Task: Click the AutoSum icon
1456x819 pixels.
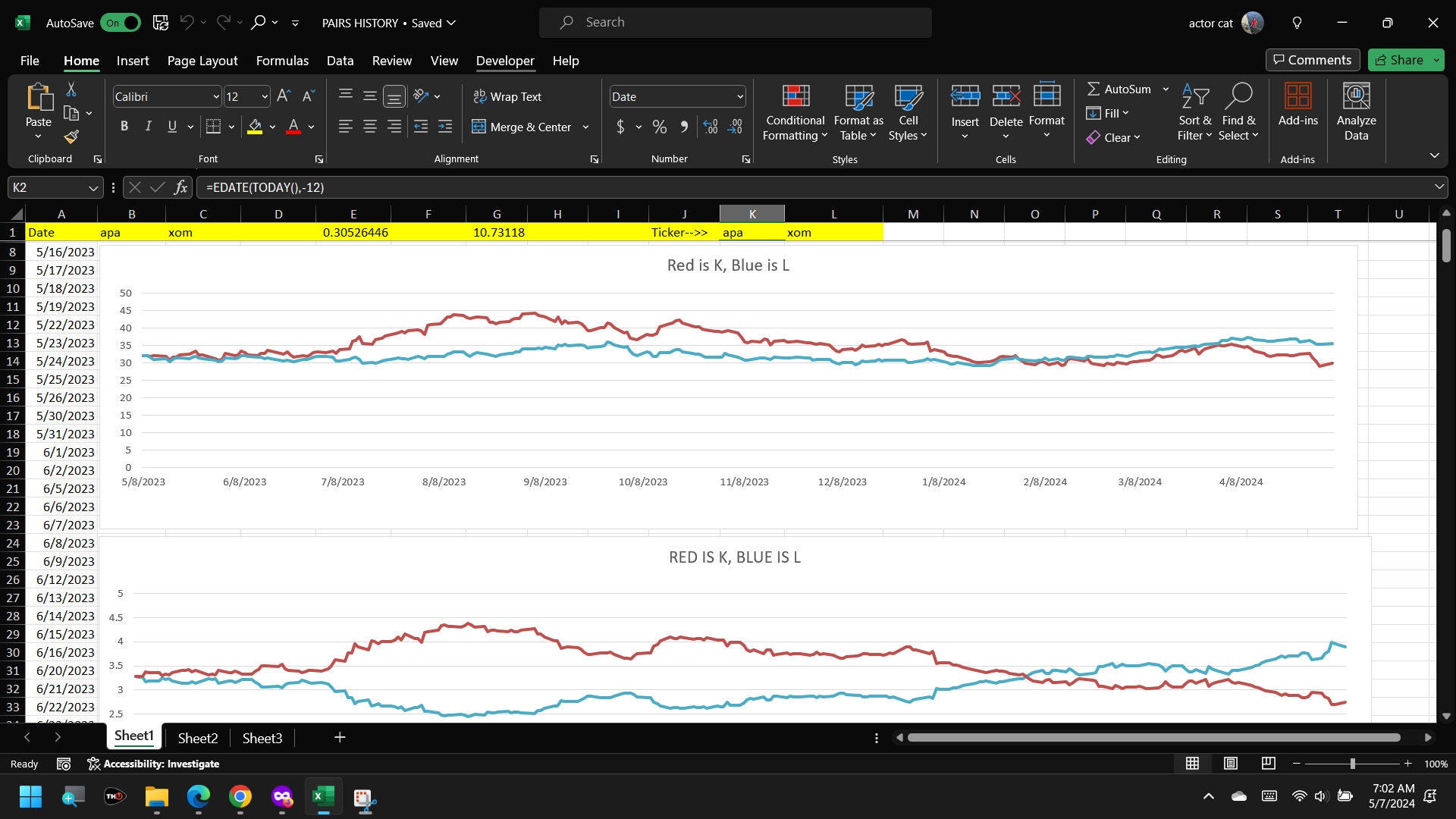Action: click(x=1095, y=89)
